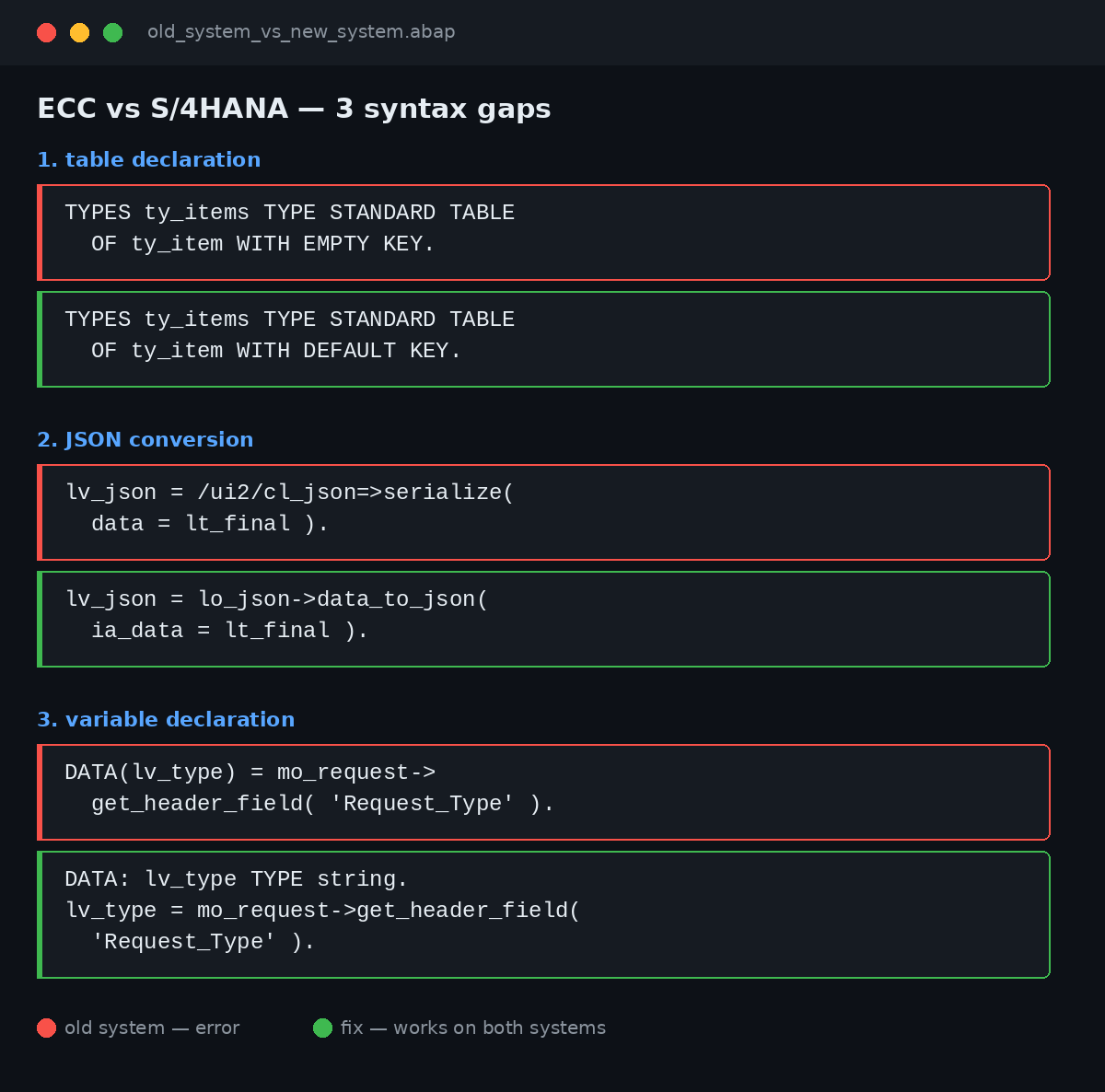Screen dimensions: 1105x1092
Task: Click the /ui2/cl_json=>serialize error code block
Action: click(543, 512)
